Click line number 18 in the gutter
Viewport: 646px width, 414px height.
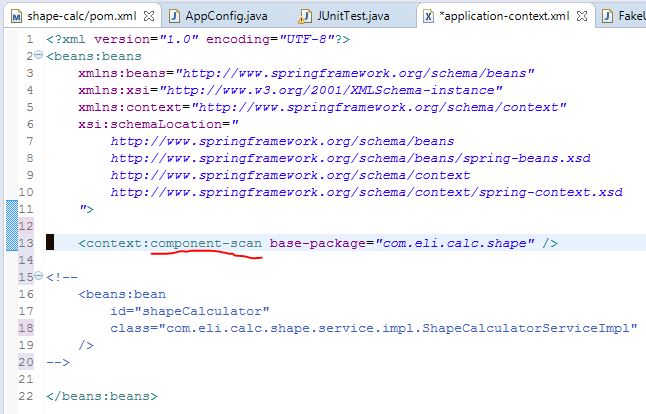(26, 328)
